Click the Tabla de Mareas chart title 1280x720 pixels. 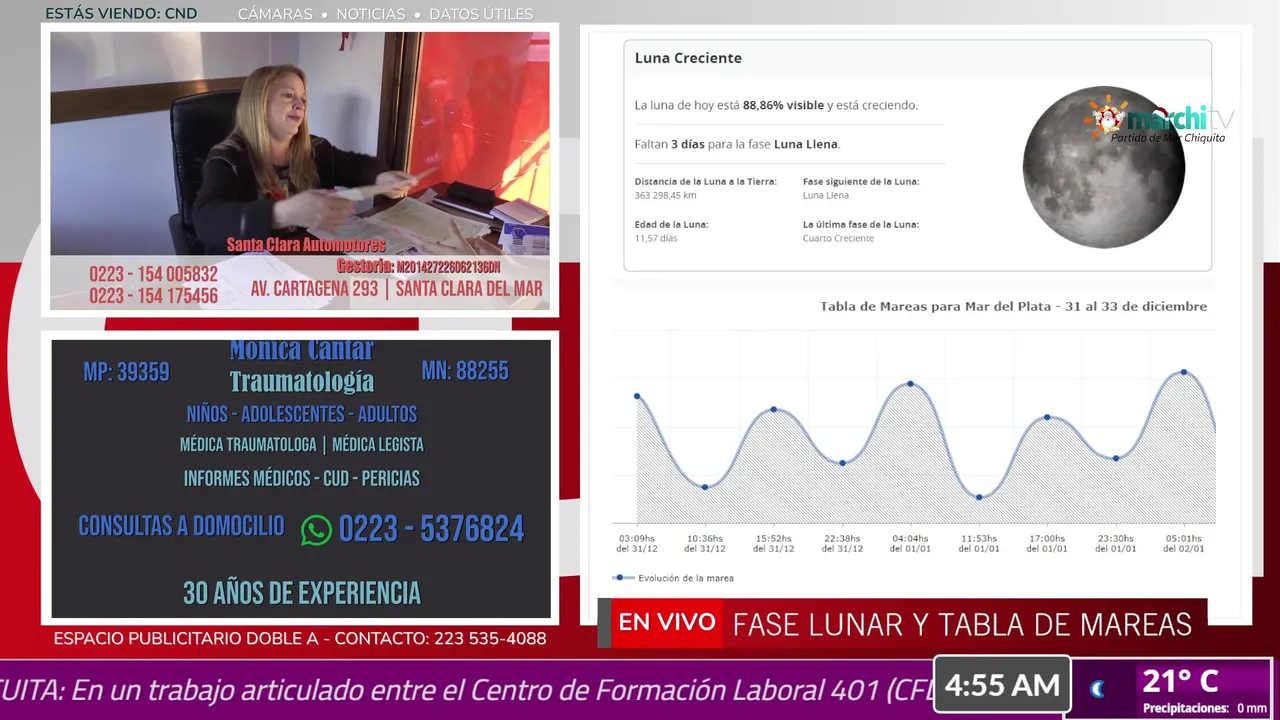(x=1013, y=306)
